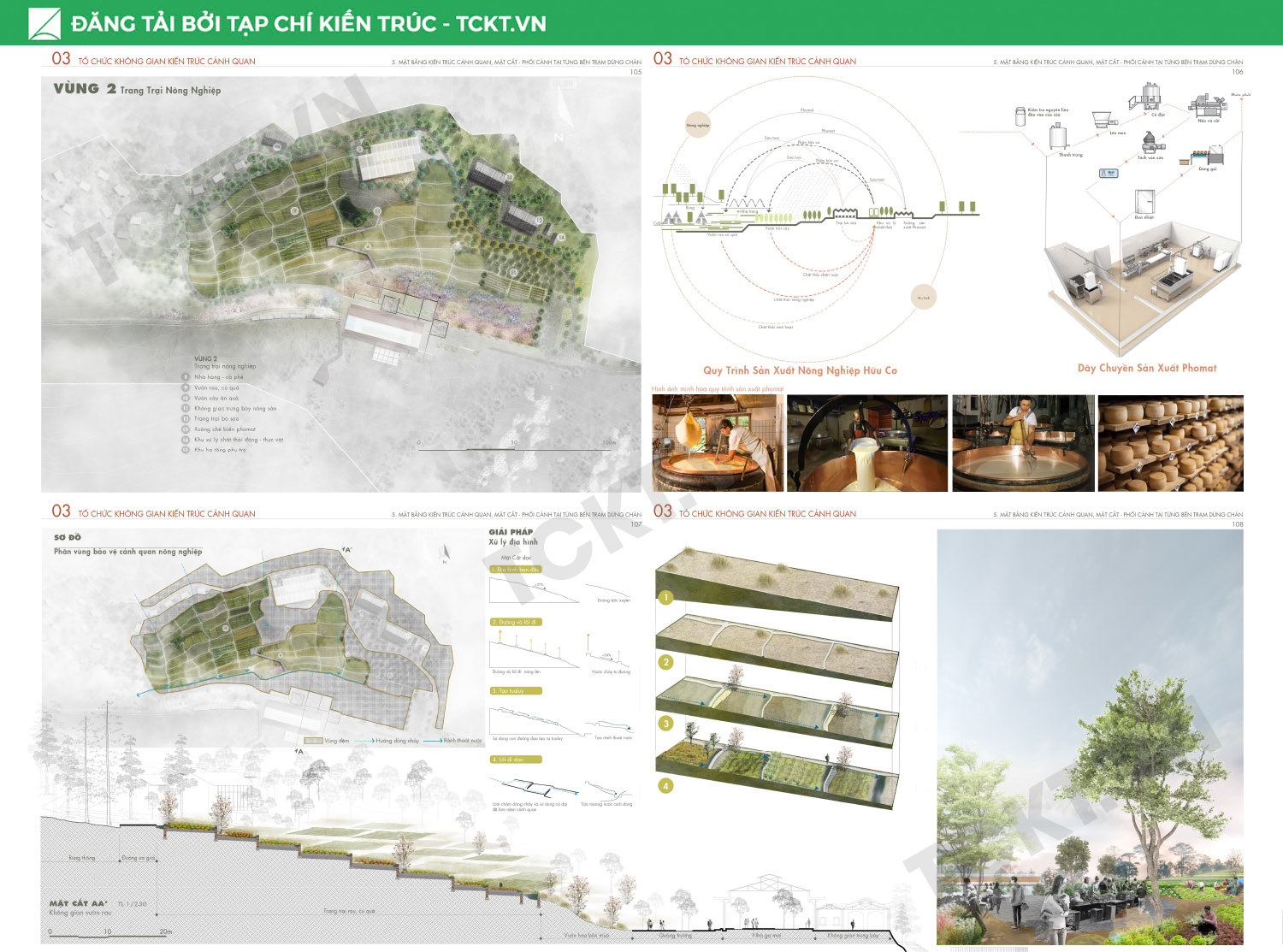Click the photo of milk pouring into a copper vat

point(867,443)
